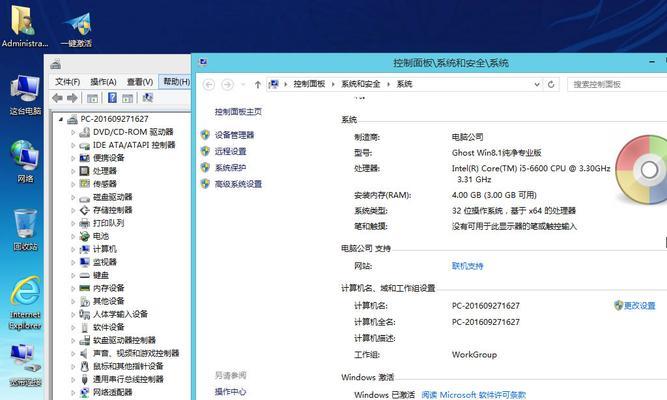Click the System window forward button
The image size is (667, 400).
tap(228, 85)
